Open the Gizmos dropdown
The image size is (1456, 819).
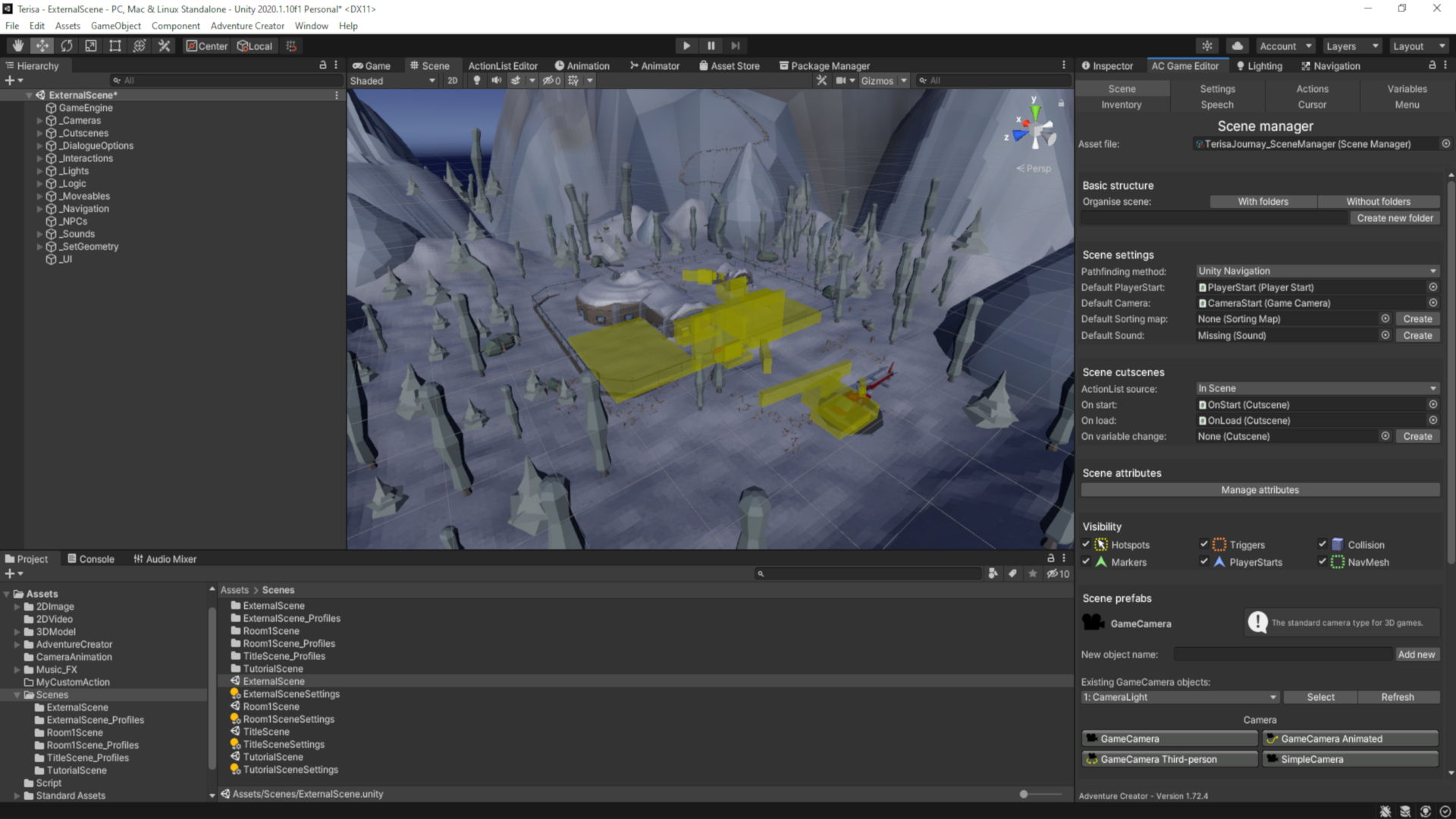coord(883,80)
